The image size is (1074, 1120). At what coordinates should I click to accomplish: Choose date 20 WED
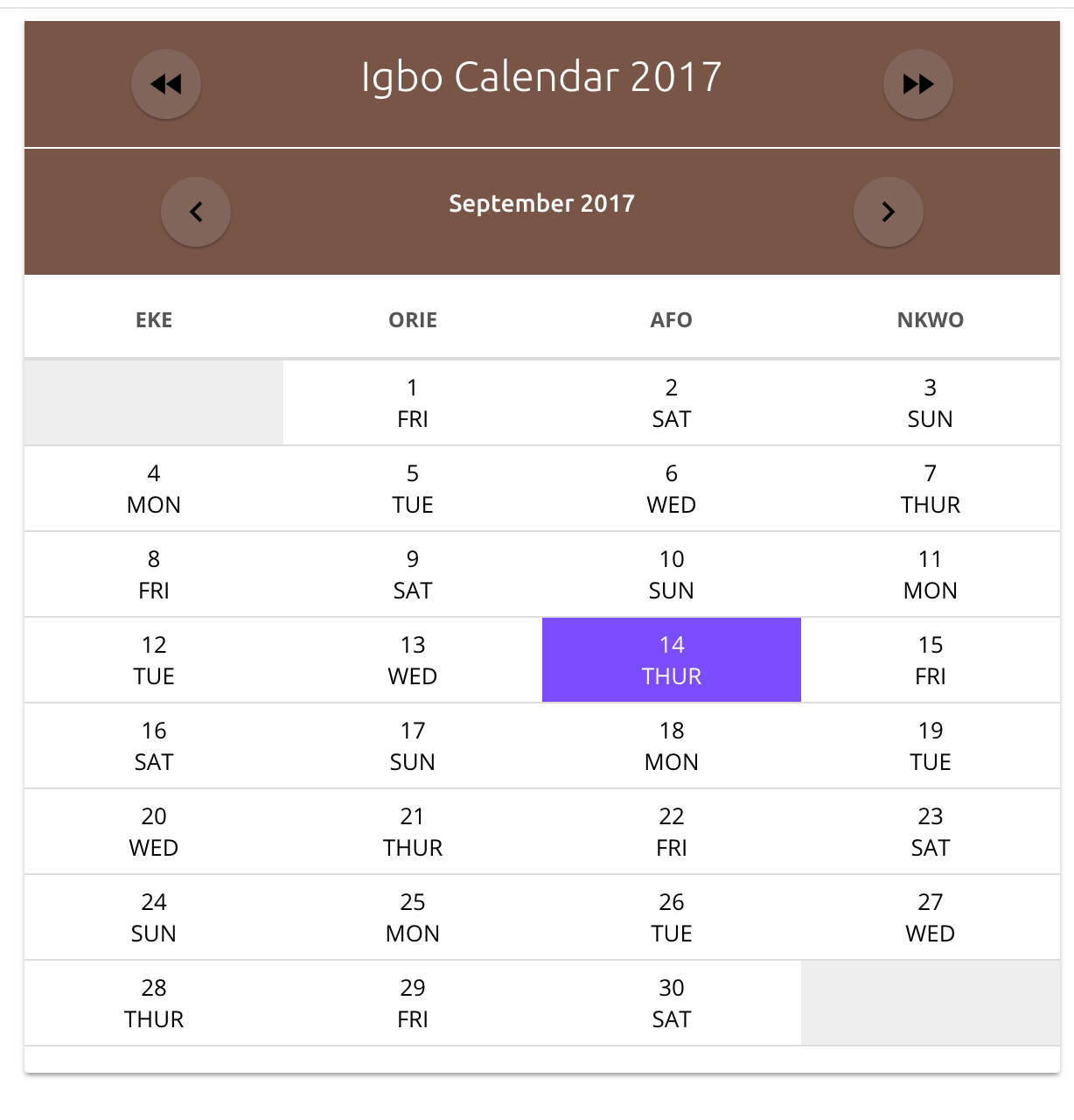pyautogui.click(x=154, y=832)
